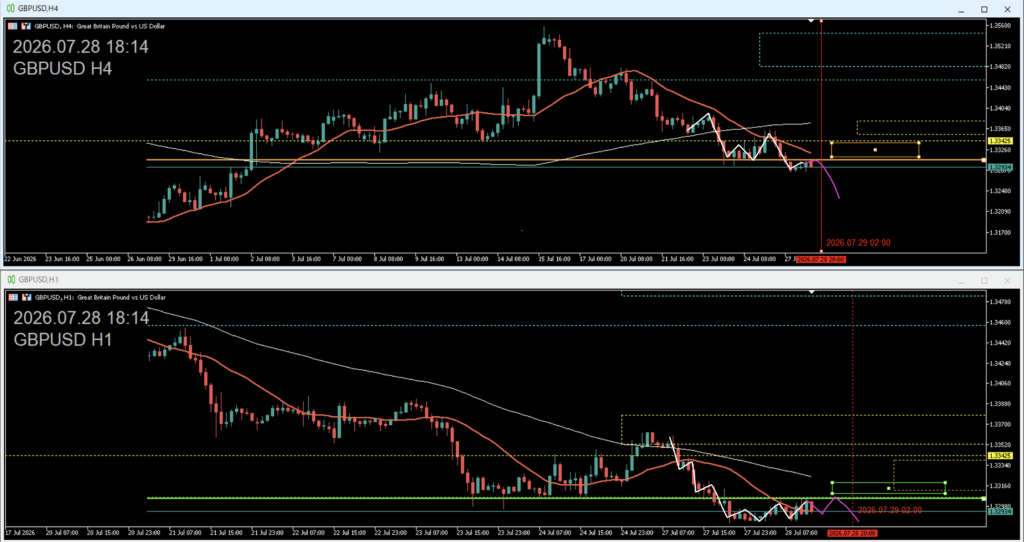Screen dimensions: 1024x542
Task: Click red 2026.07.28 20:00 tag on H1 time axis
Action: [852, 534]
